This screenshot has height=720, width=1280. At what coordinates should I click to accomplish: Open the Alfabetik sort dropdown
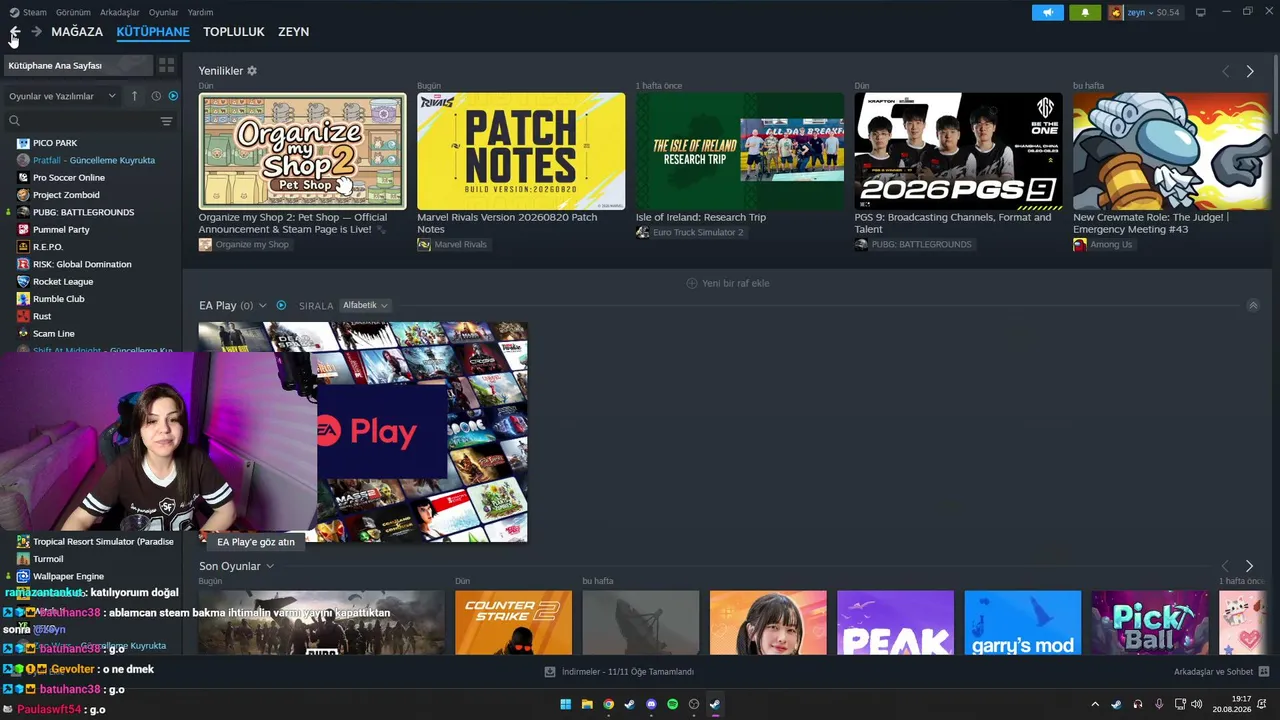[365, 305]
